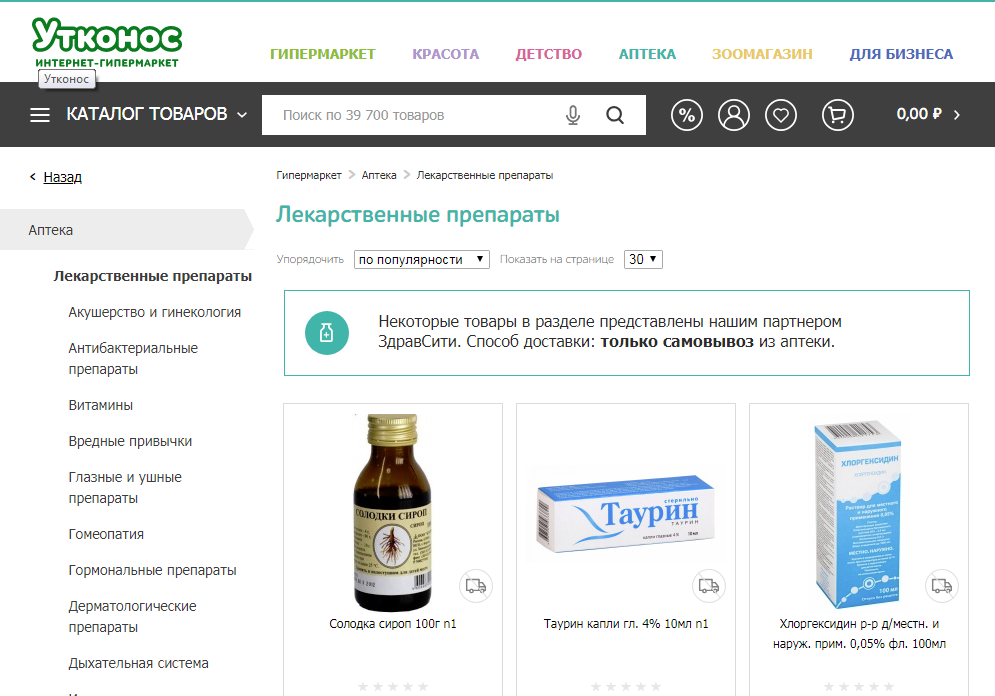995x696 pixels.
Task: Open Таурин box product image
Action: coord(626,513)
